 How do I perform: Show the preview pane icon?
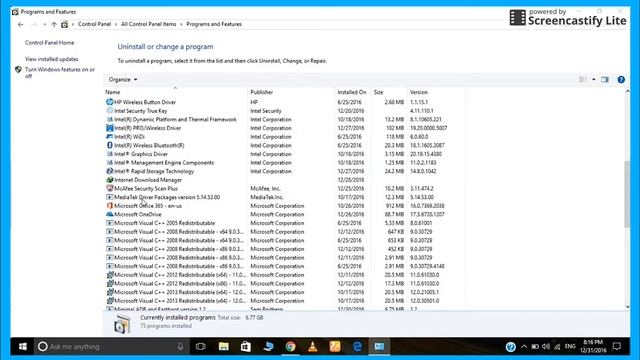(x=604, y=80)
